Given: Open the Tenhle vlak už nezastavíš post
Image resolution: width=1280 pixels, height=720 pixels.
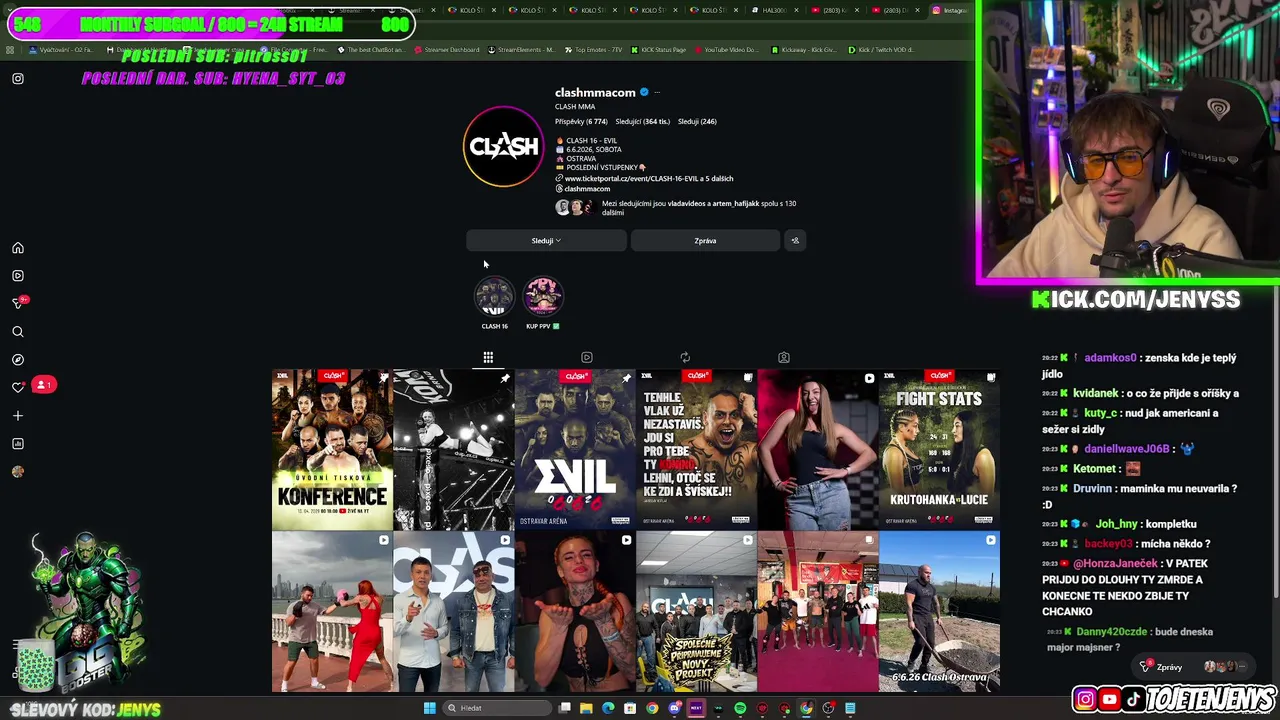Looking at the screenshot, I should (x=696, y=449).
